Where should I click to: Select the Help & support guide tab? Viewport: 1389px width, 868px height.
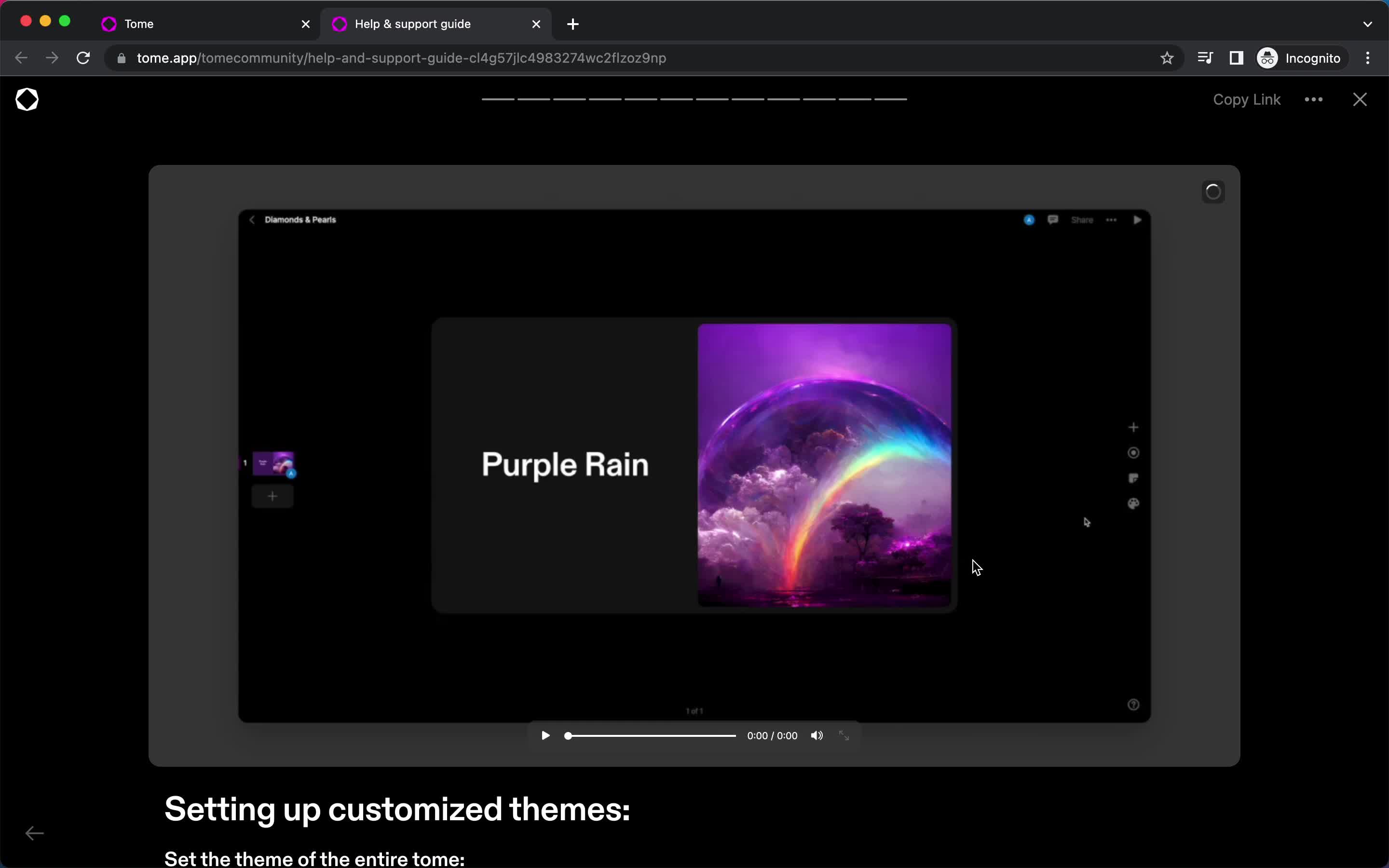435,24
